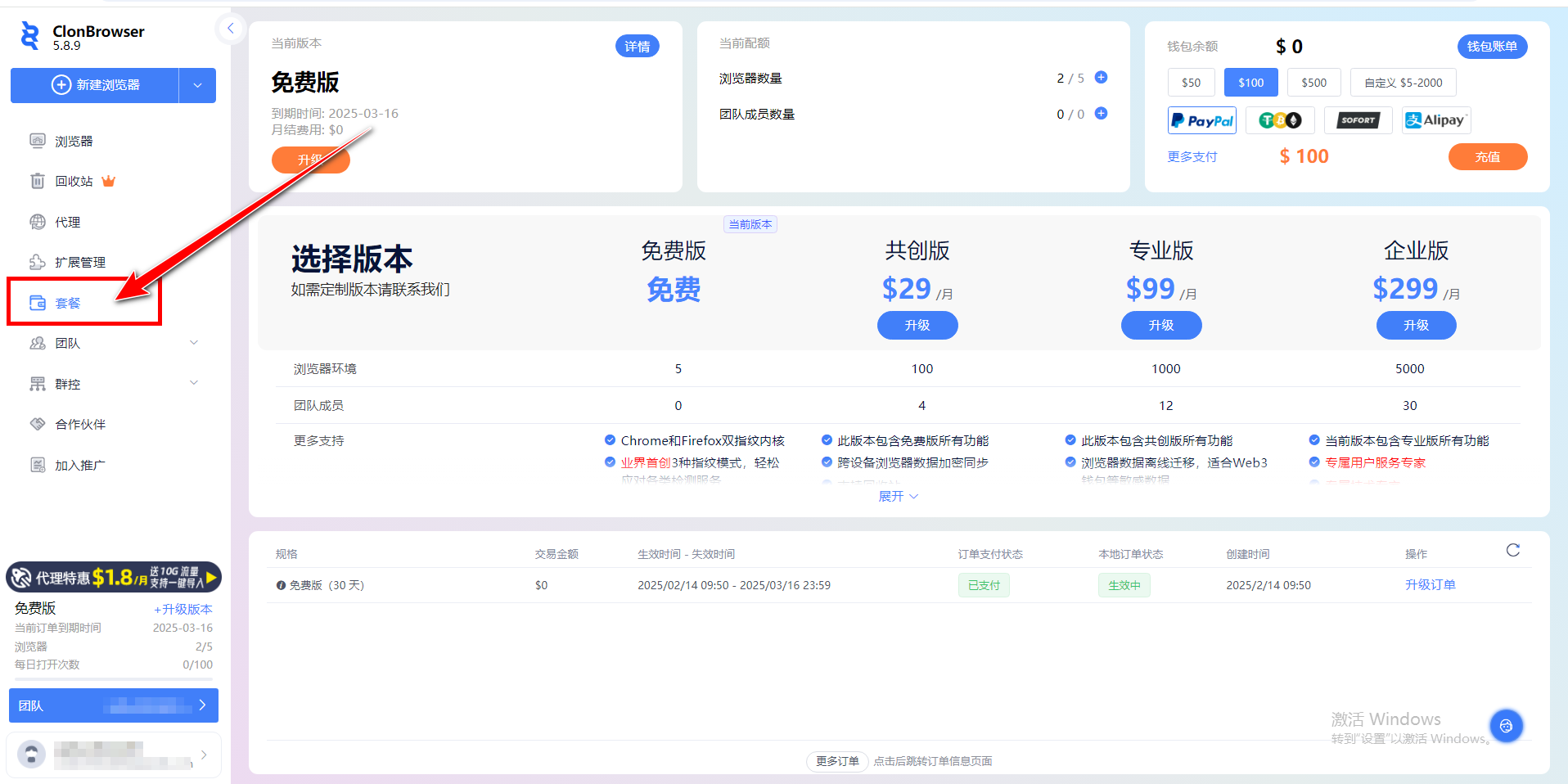Image resolution: width=1568 pixels, height=784 pixels.
Task: Click the 创建时间 column header
Action: click(1247, 554)
